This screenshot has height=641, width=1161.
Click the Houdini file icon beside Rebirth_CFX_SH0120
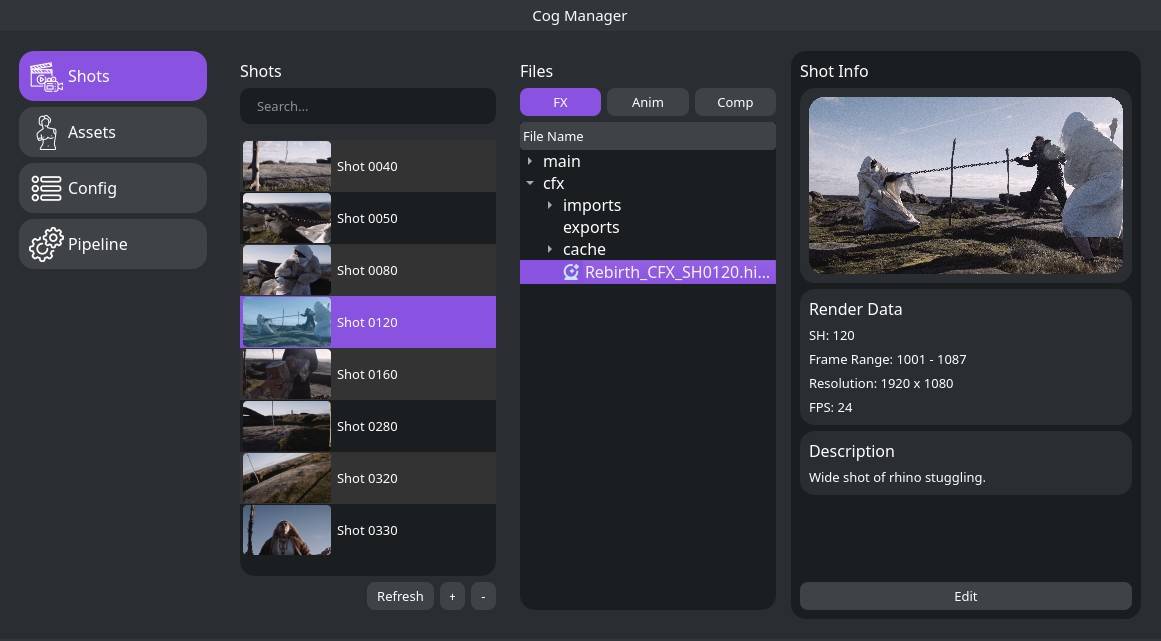(571, 272)
